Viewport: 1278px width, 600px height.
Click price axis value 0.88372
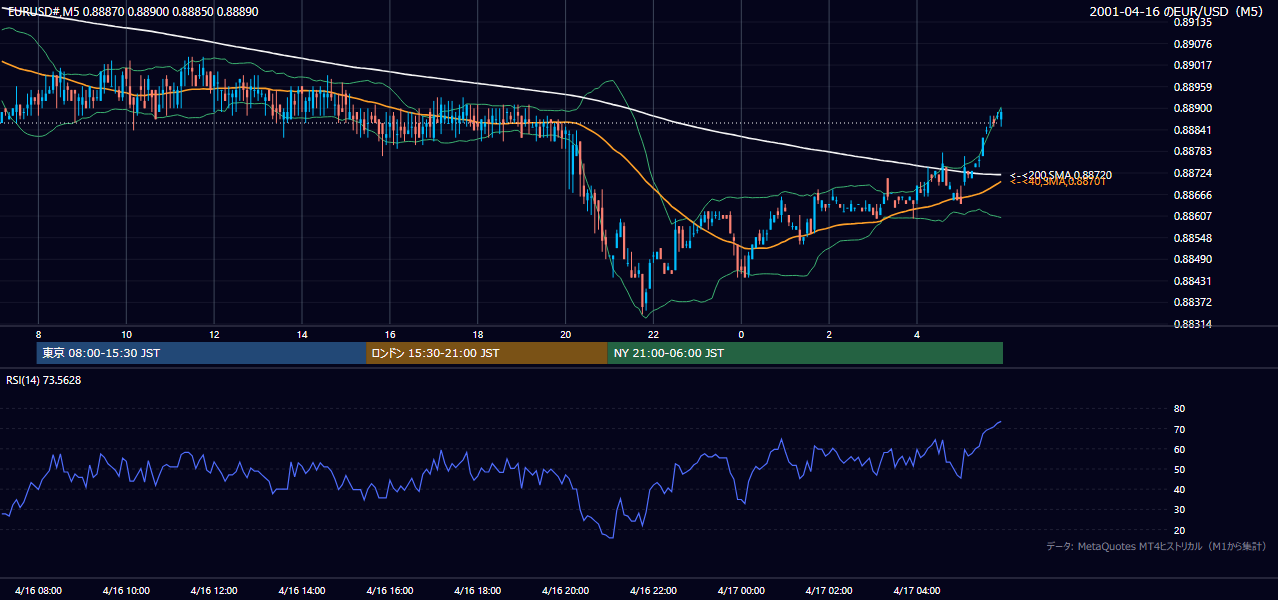pyautogui.click(x=1193, y=302)
